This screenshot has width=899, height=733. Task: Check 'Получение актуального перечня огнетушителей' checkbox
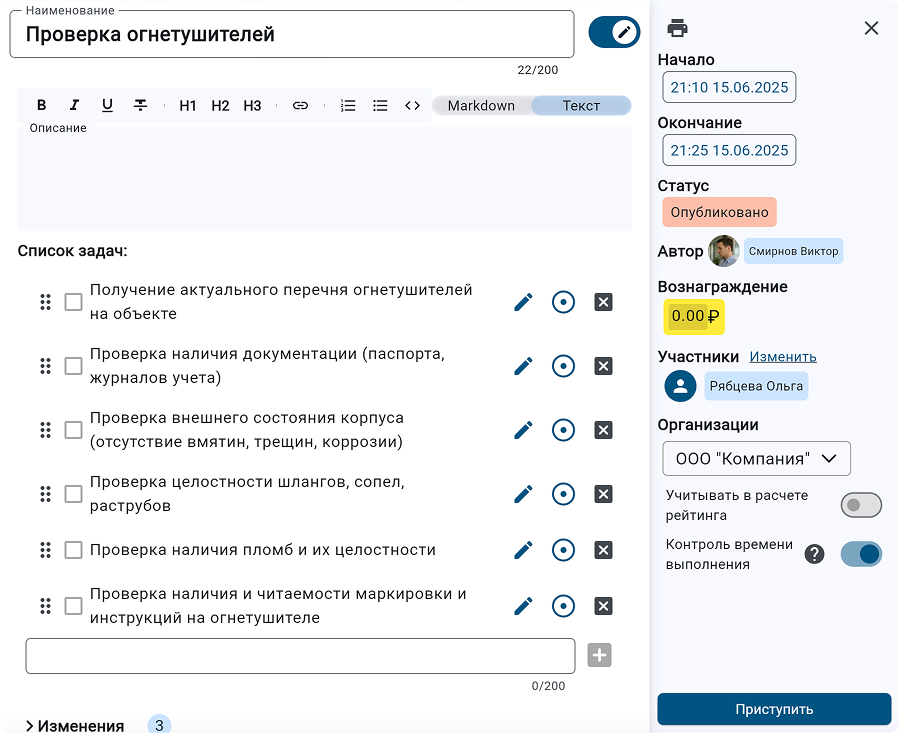pyautogui.click(x=73, y=302)
